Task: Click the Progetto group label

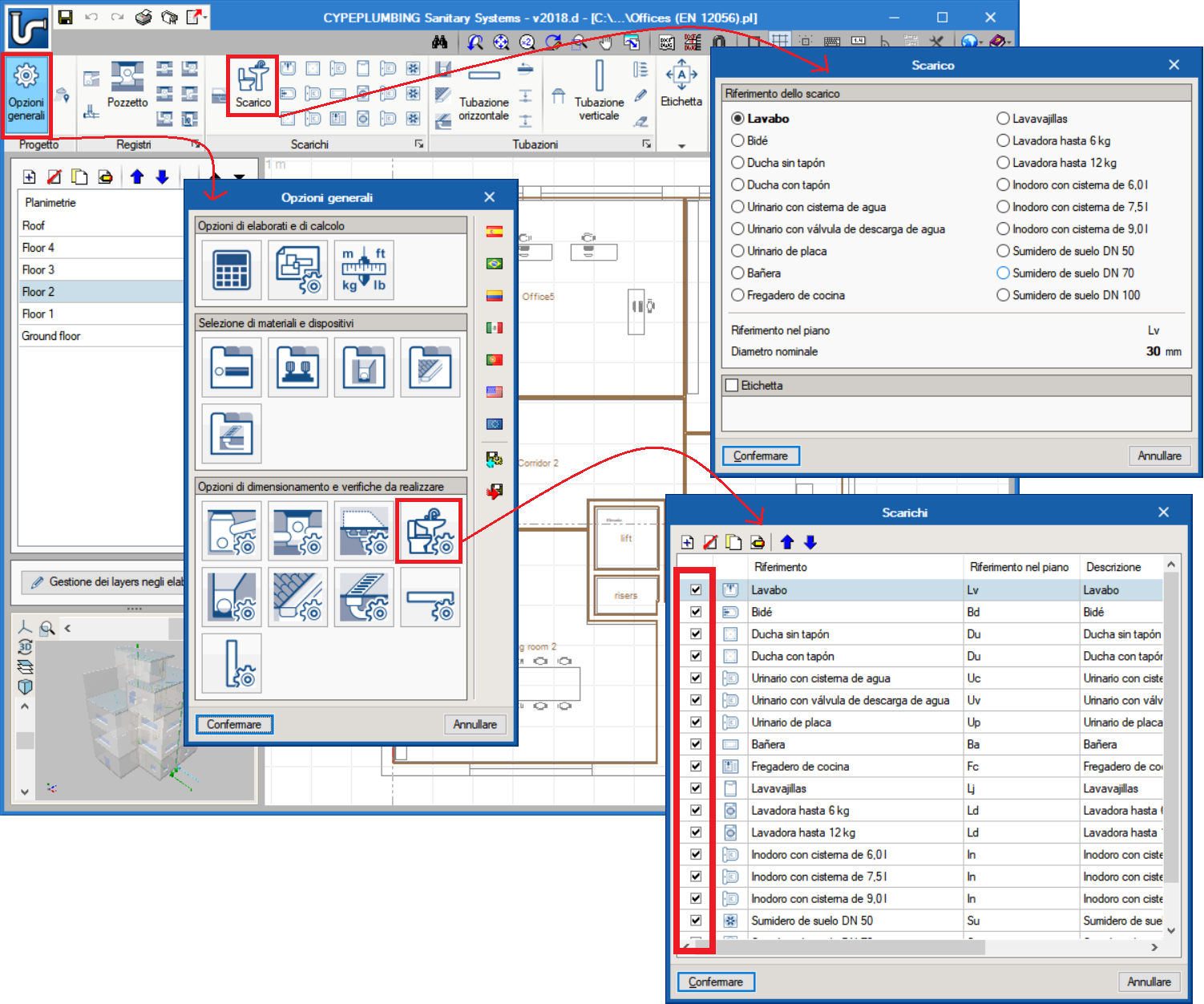Action: click(x=38, y=144)
